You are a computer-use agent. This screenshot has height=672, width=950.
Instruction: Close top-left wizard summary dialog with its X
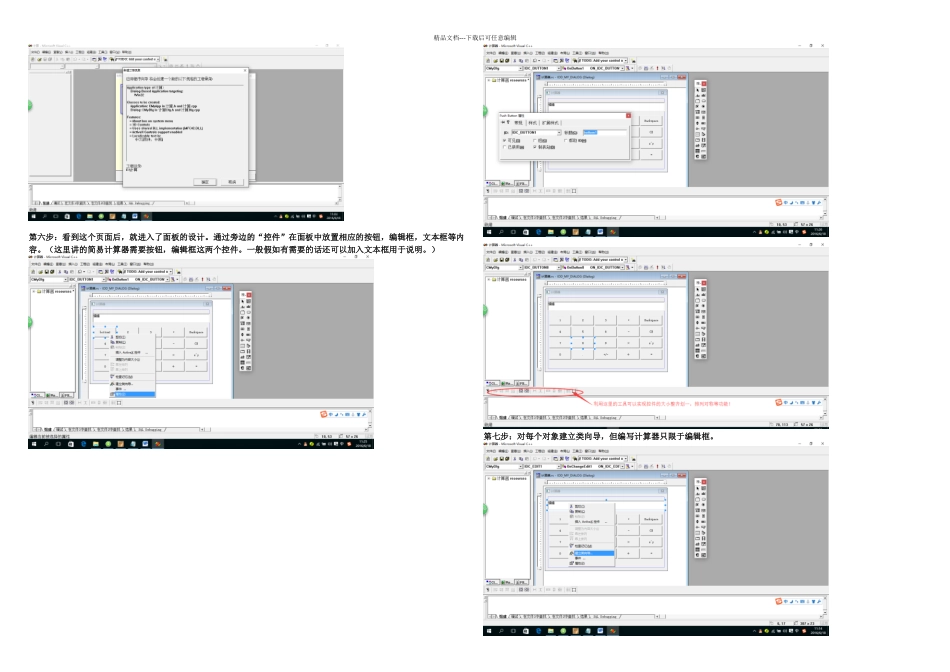point(245,70)
